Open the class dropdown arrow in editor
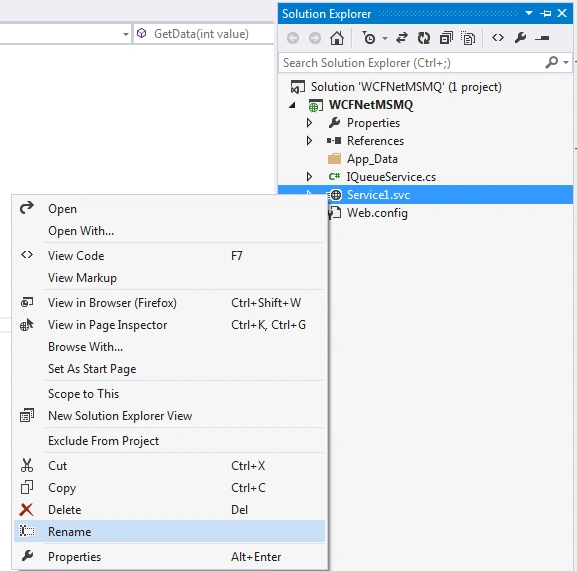This screenshot has height=571, width=577. (126, 35)
